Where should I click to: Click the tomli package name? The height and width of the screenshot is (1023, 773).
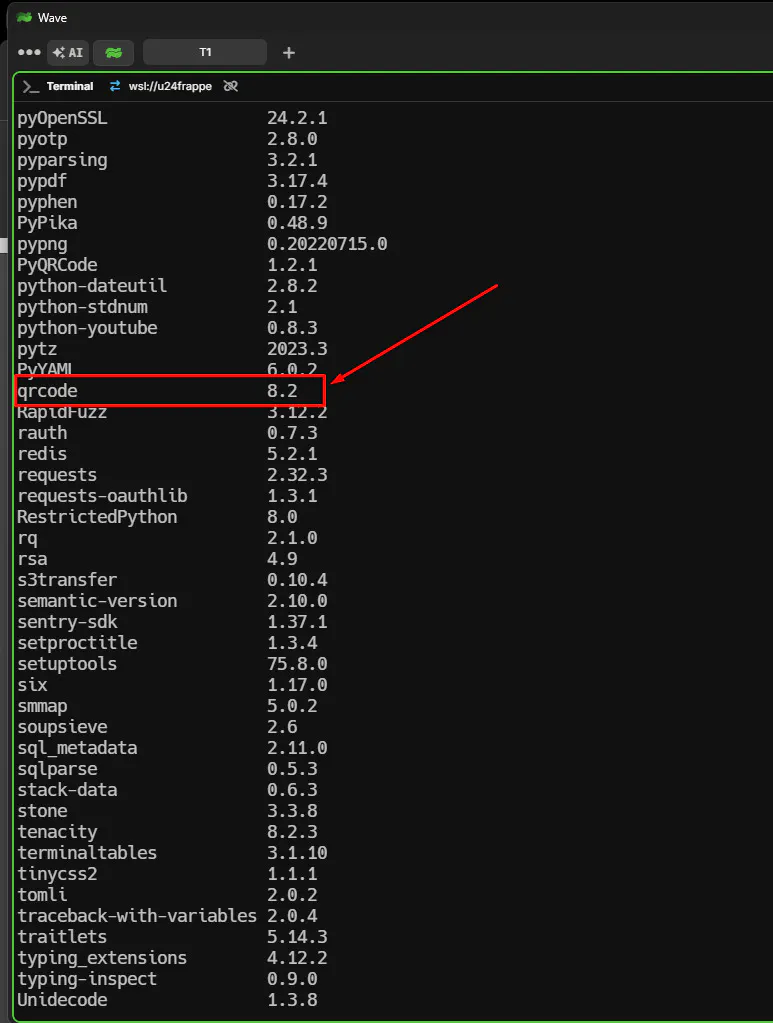coord(42,894)
